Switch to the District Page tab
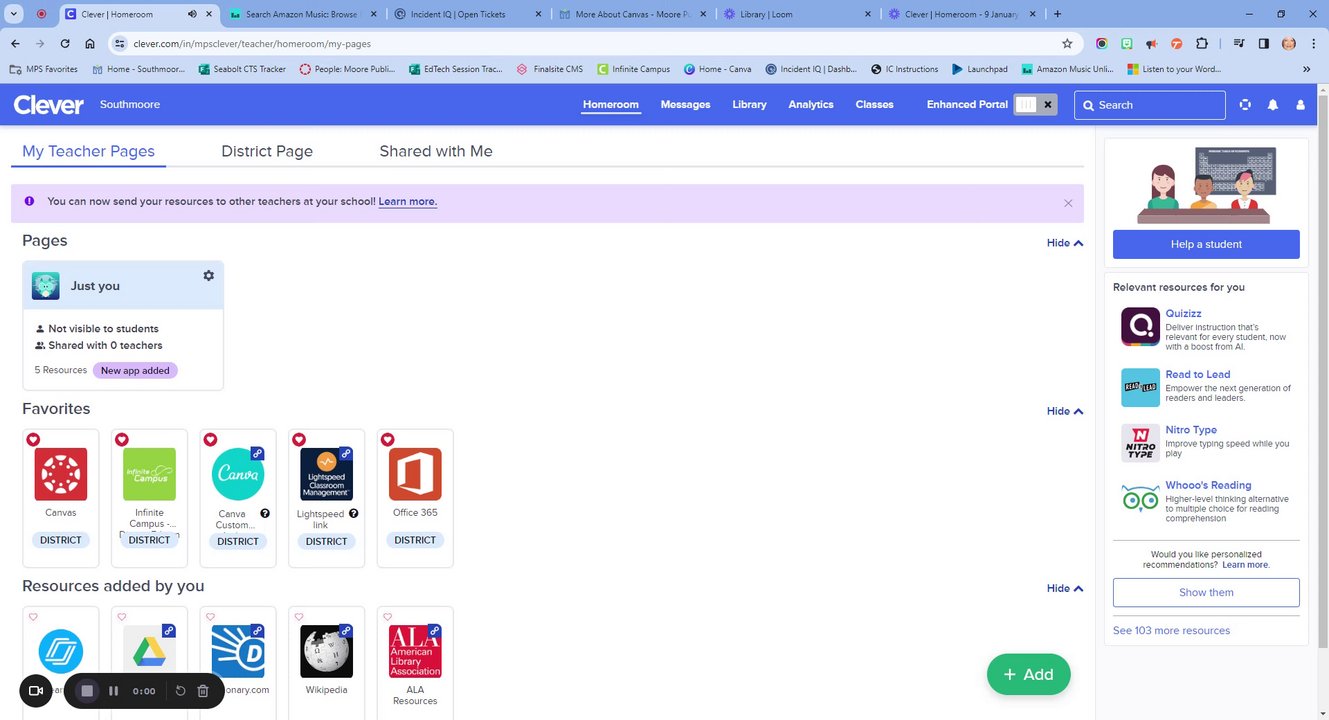This screenshot has width=1329, height=720. point(267,151)
